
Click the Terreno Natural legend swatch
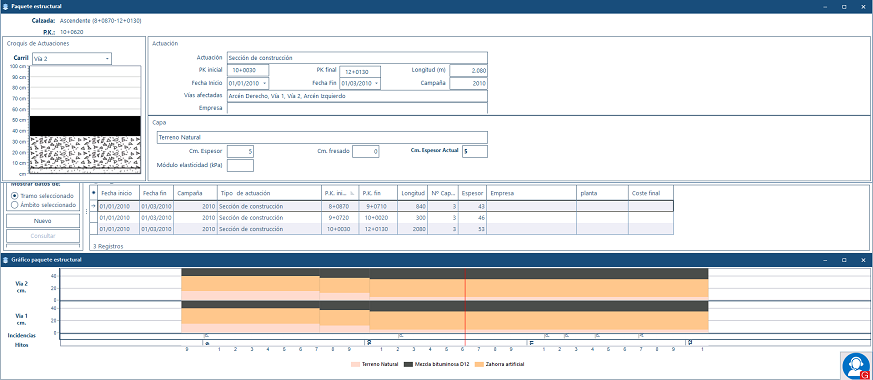coord(355,364)
